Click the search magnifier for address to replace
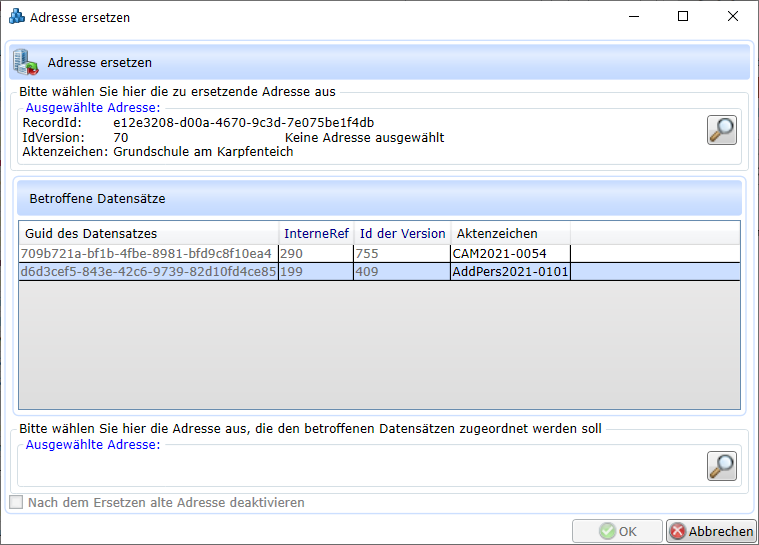Image resolution: width=759 pixels, height=545 pixels. click(721, 130)
